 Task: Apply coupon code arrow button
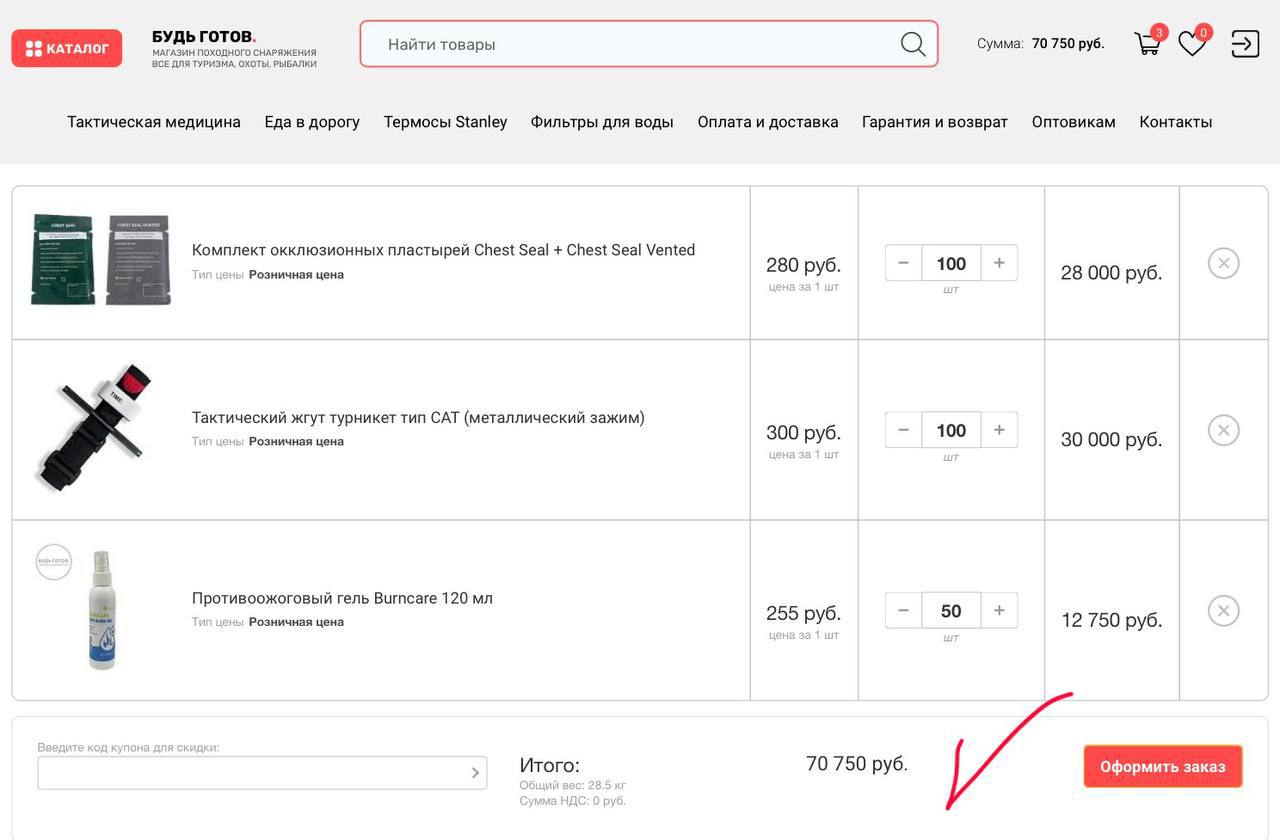pos(475,773)
